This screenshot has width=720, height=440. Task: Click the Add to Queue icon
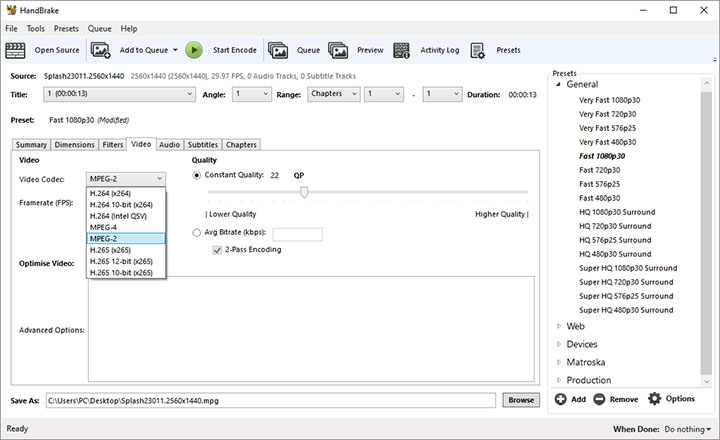tap(101, 49)
